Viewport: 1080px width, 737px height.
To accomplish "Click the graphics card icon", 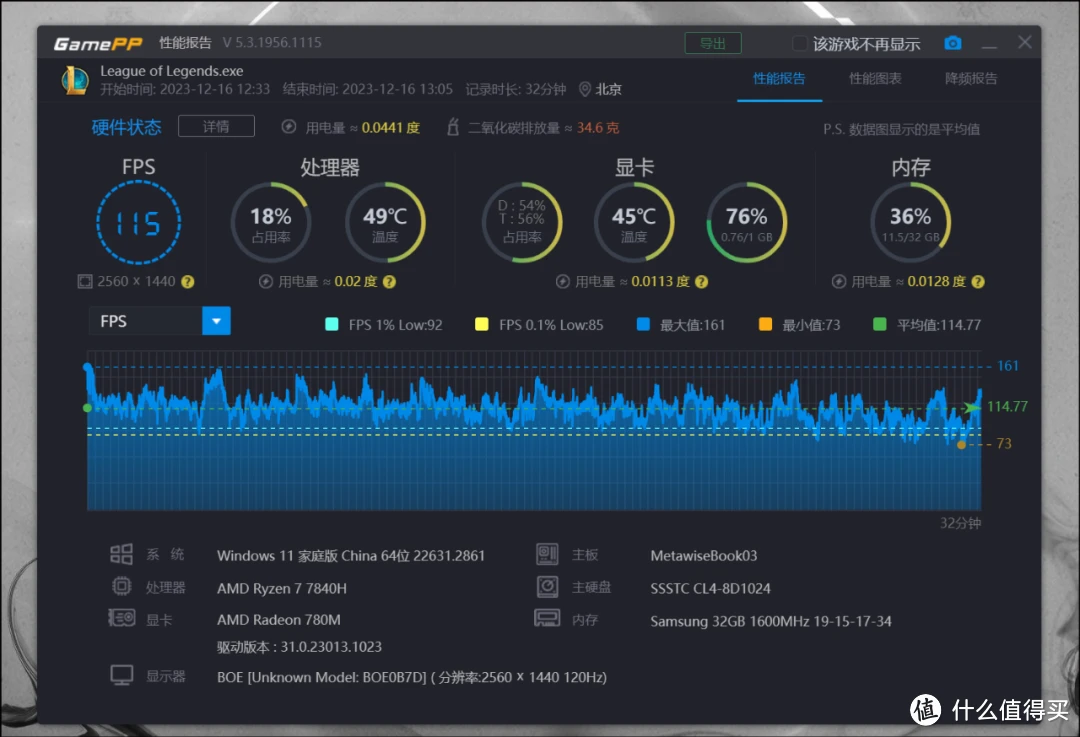I will pyautogui.click(x=122, y=618).
